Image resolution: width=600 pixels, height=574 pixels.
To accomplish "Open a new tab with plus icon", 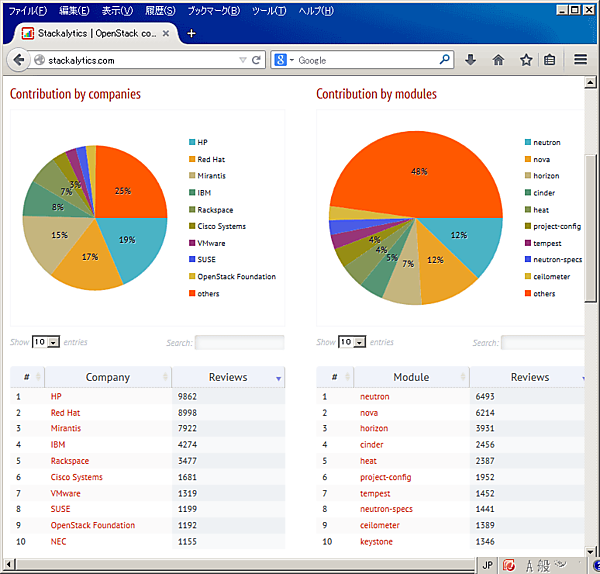I will [191, 34].
